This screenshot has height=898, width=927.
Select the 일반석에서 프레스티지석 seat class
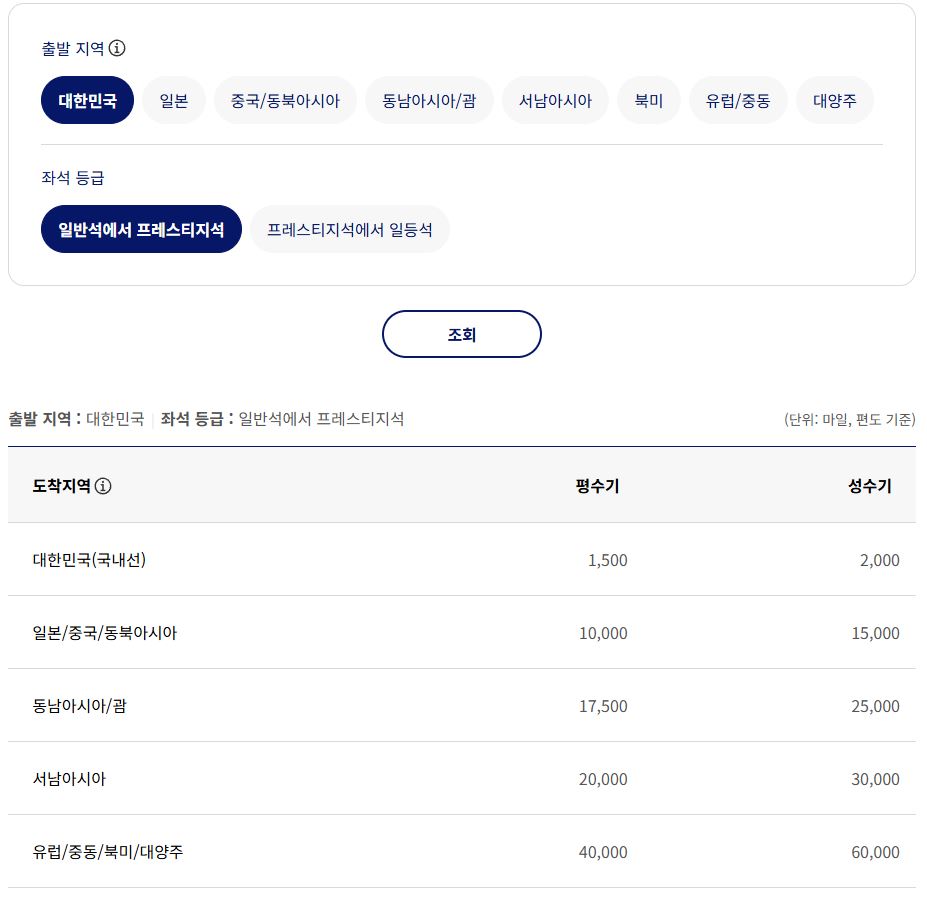[x=140, y=228]
